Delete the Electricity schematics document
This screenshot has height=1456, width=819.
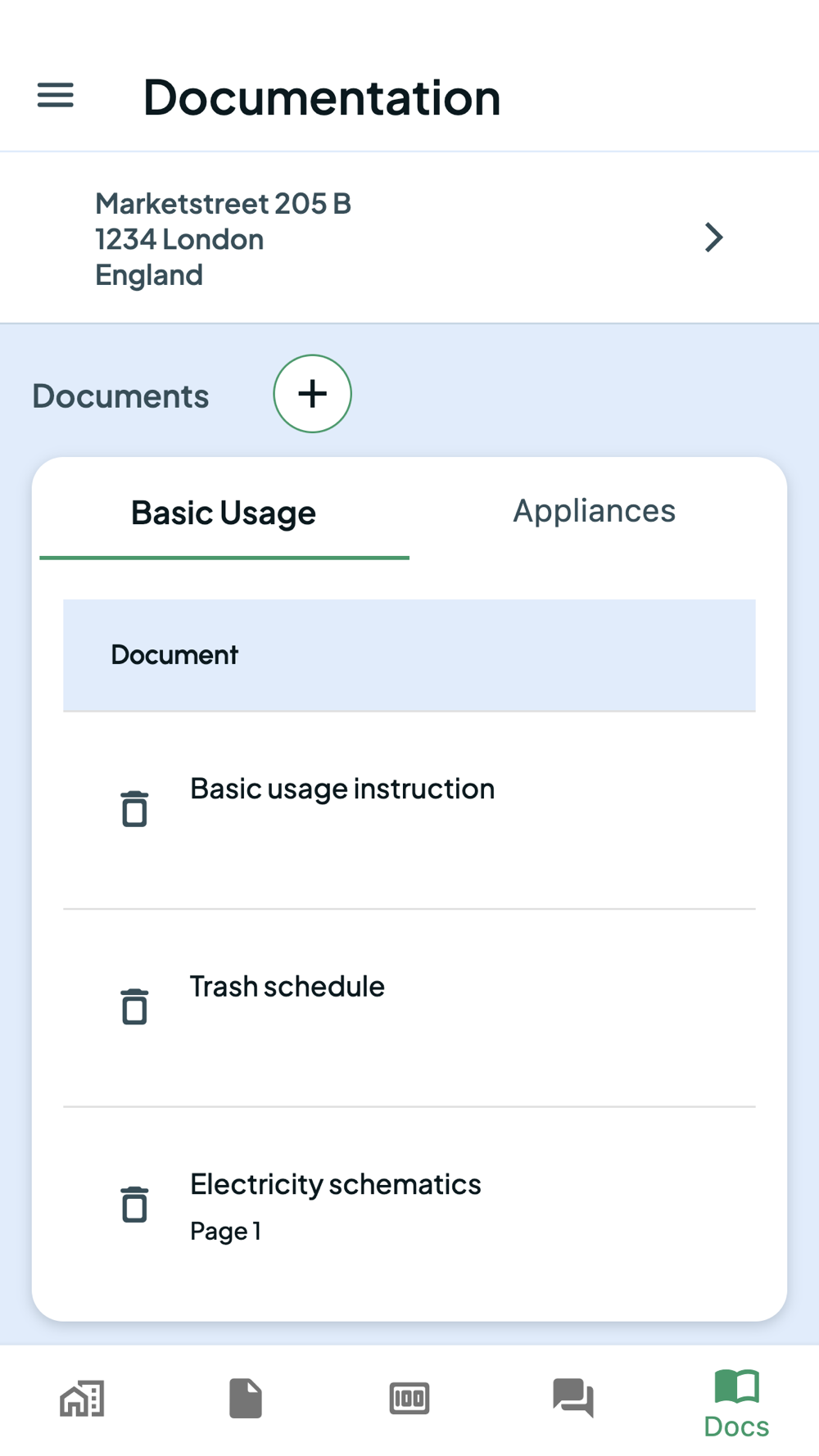pyautogui.click(x=135, y=1205)
